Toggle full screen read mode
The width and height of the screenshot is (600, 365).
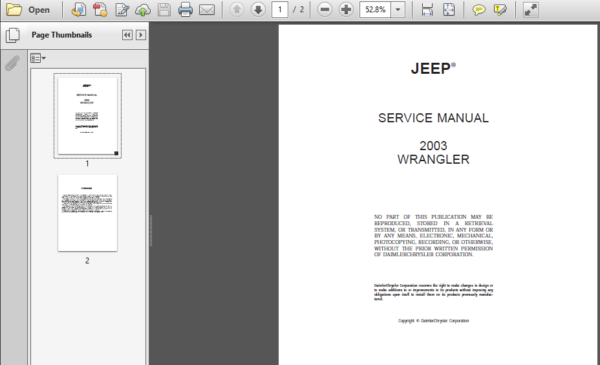coord(531,10)
